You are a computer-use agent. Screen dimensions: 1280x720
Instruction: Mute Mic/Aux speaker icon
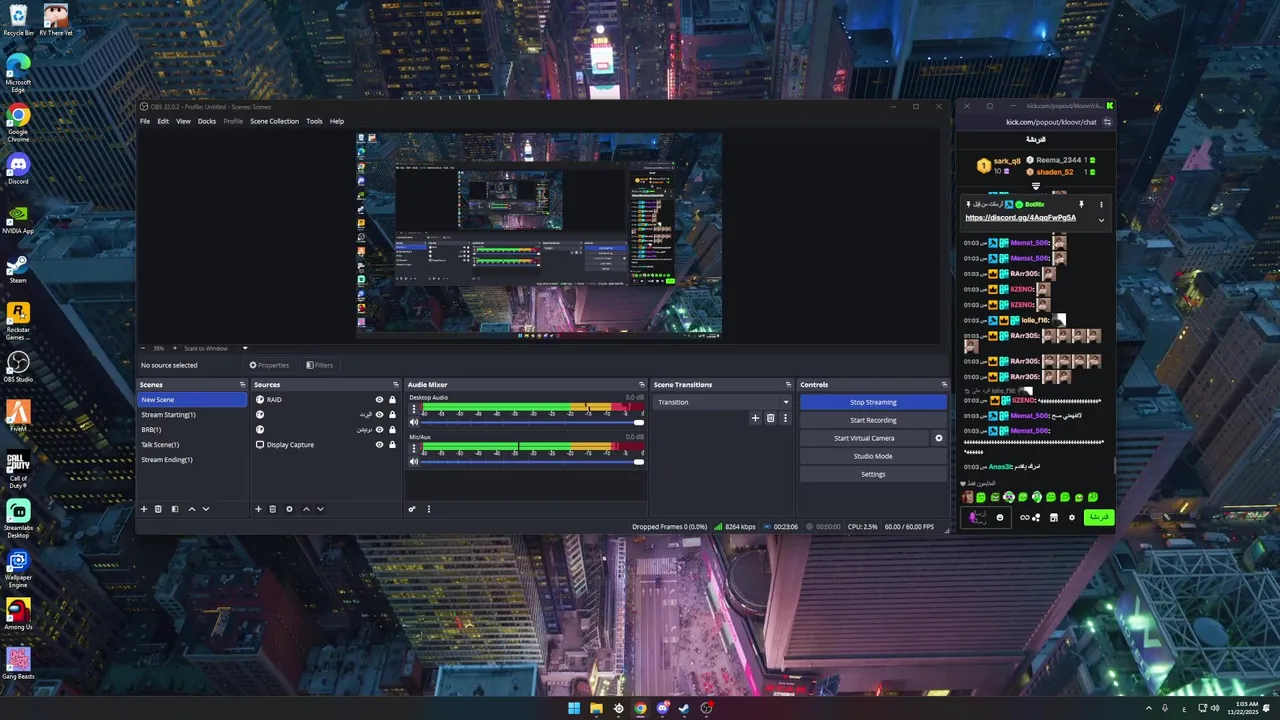414,461
